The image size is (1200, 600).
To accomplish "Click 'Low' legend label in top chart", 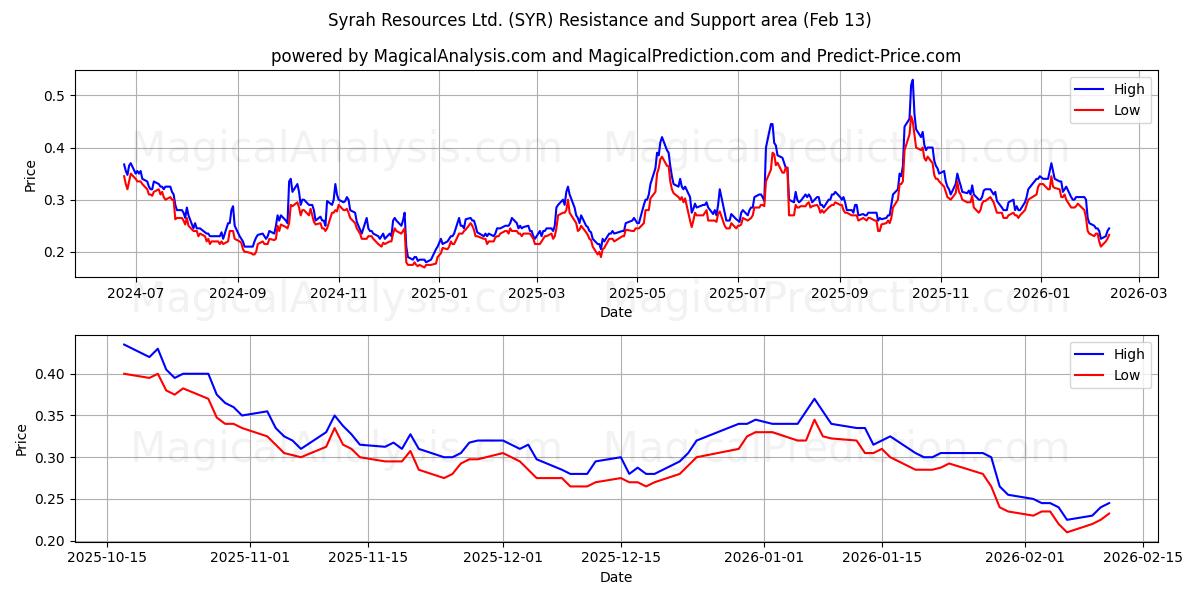I will click(x=1127, y=110).
